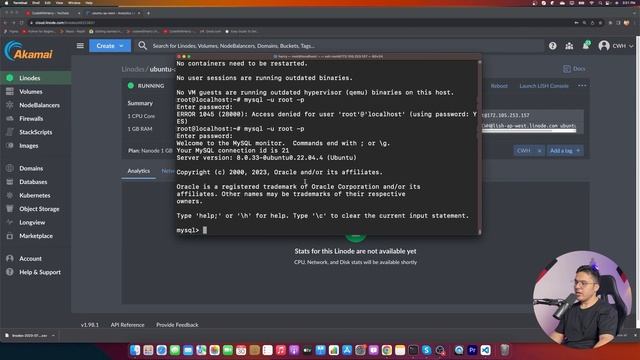The width and height of the screenshot is (640, 360).
Task: Open the community icon in header
Action: click(x=569, y=46)
